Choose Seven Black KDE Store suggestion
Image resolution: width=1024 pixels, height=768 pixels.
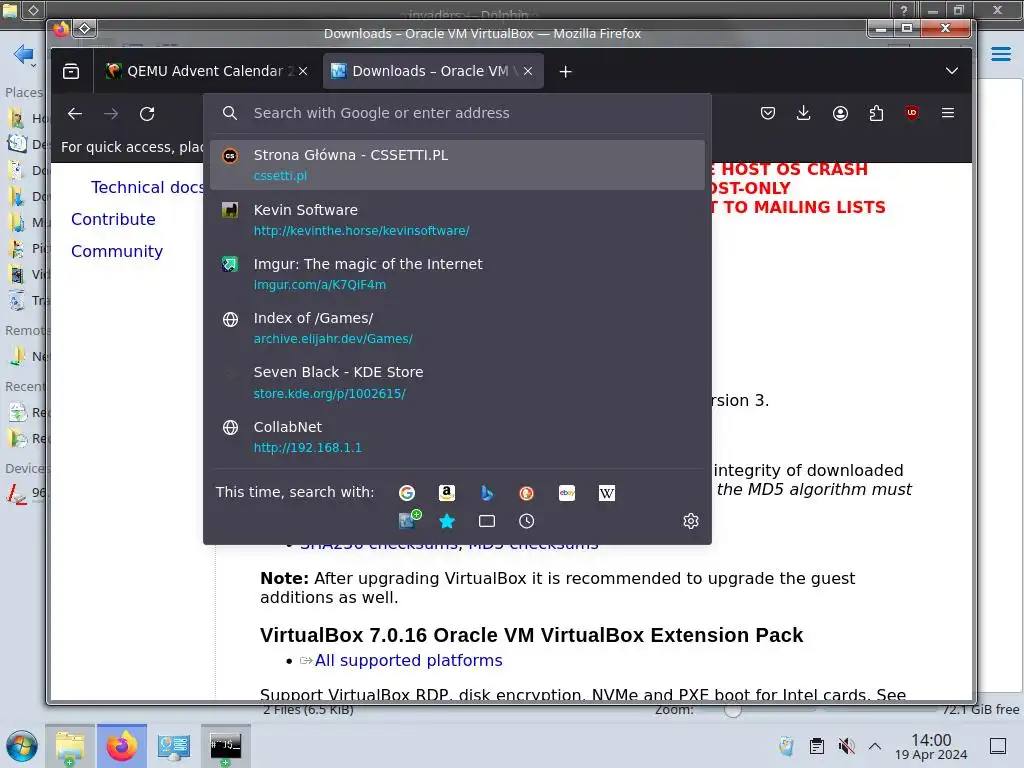click(x=457, y=382)
